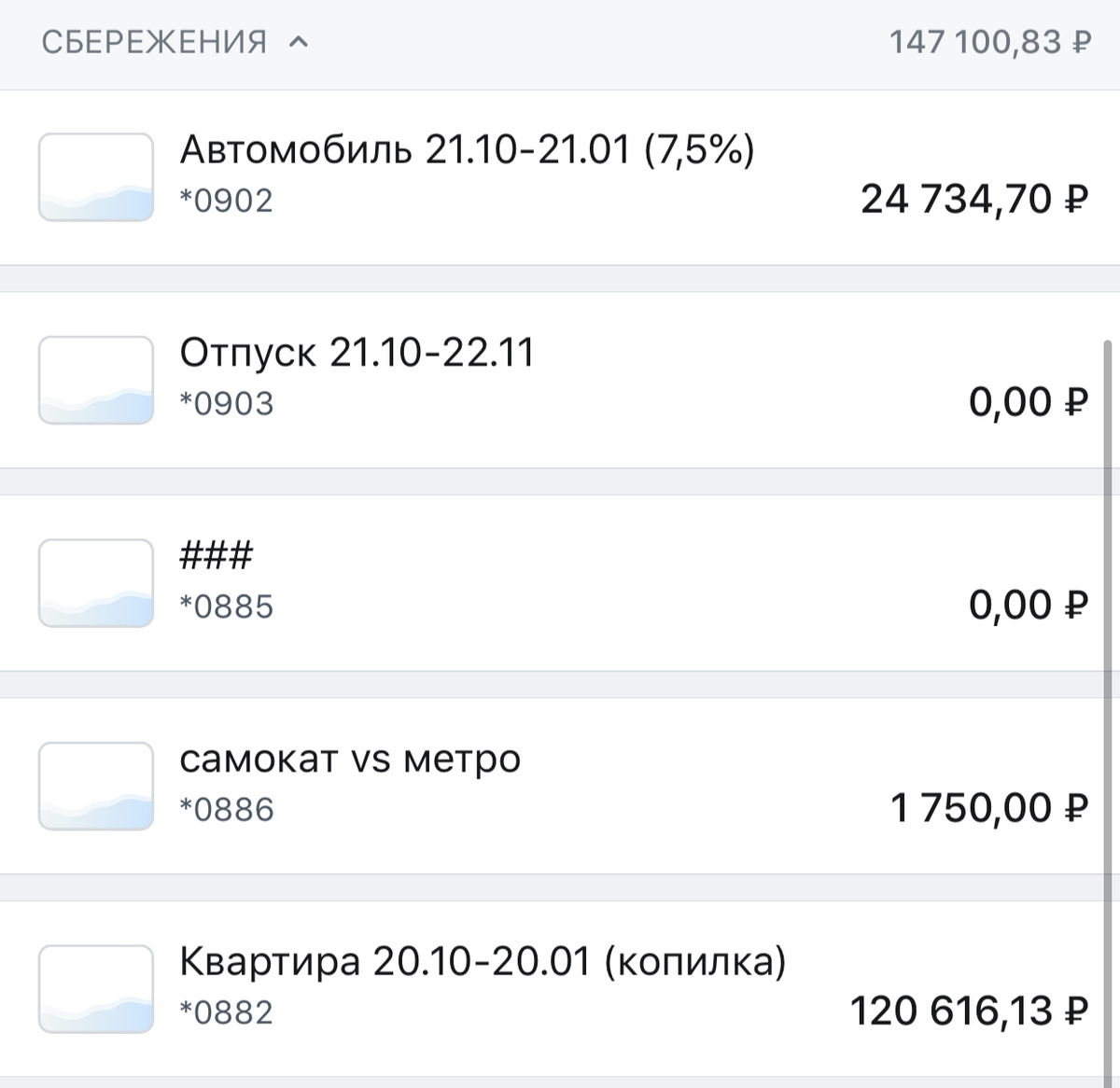The image size is (1120, 1088).
Task: Open Квартира 20.10-20.01 (копилка) account
Action: click(x=483, y=962)
